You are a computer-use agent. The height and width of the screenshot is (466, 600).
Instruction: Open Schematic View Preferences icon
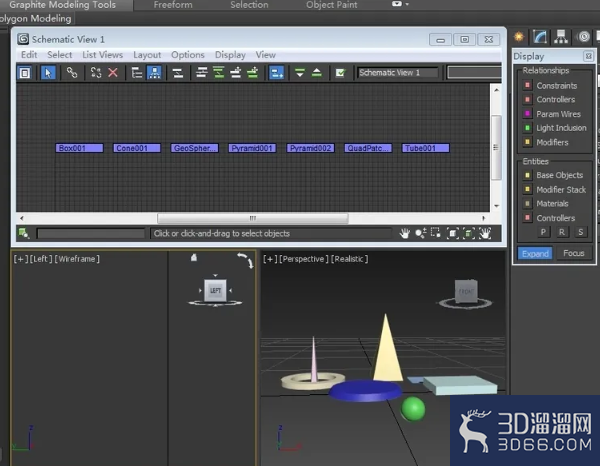[340, 73]
